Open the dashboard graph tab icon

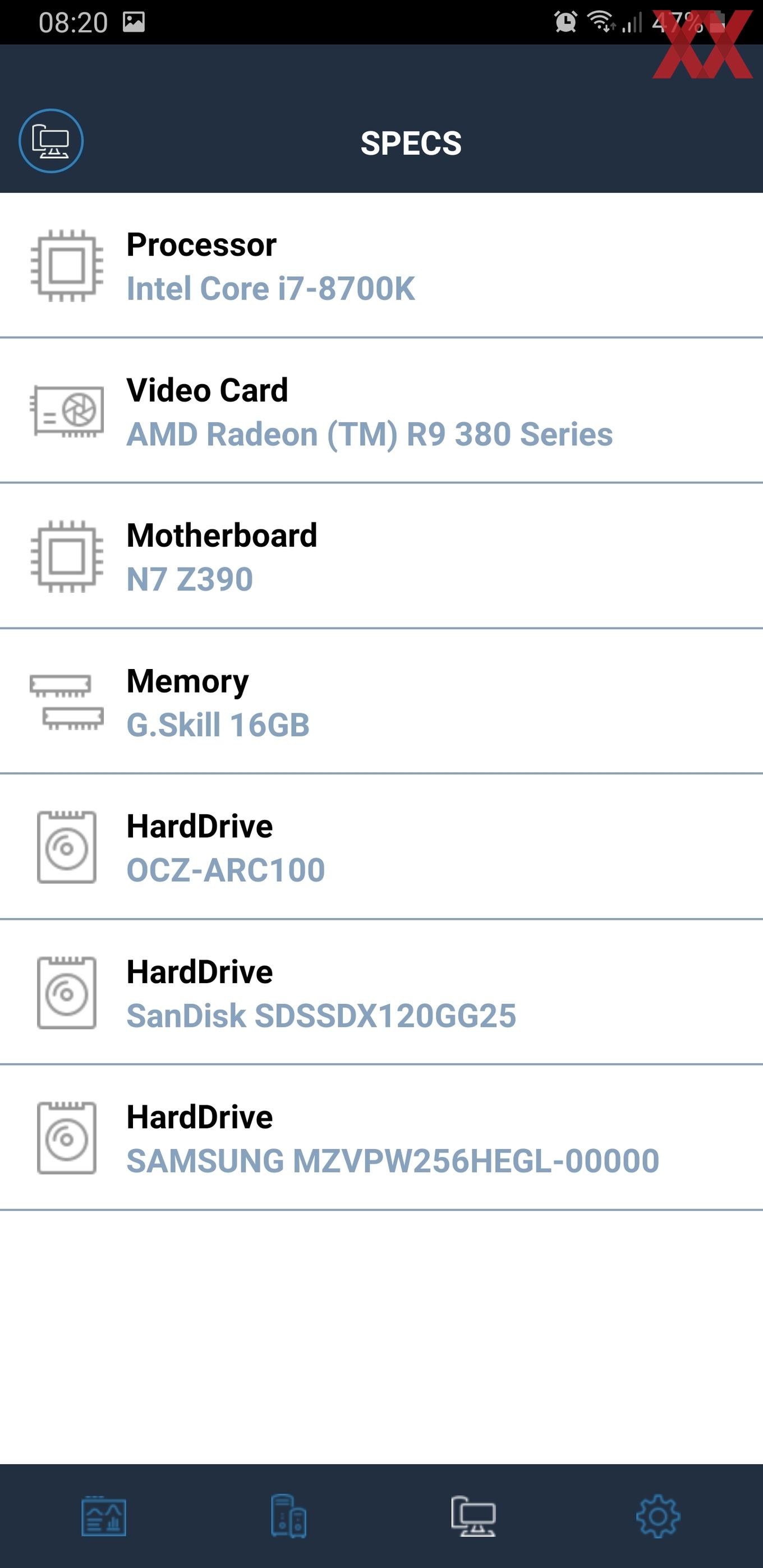(104, 1516)
